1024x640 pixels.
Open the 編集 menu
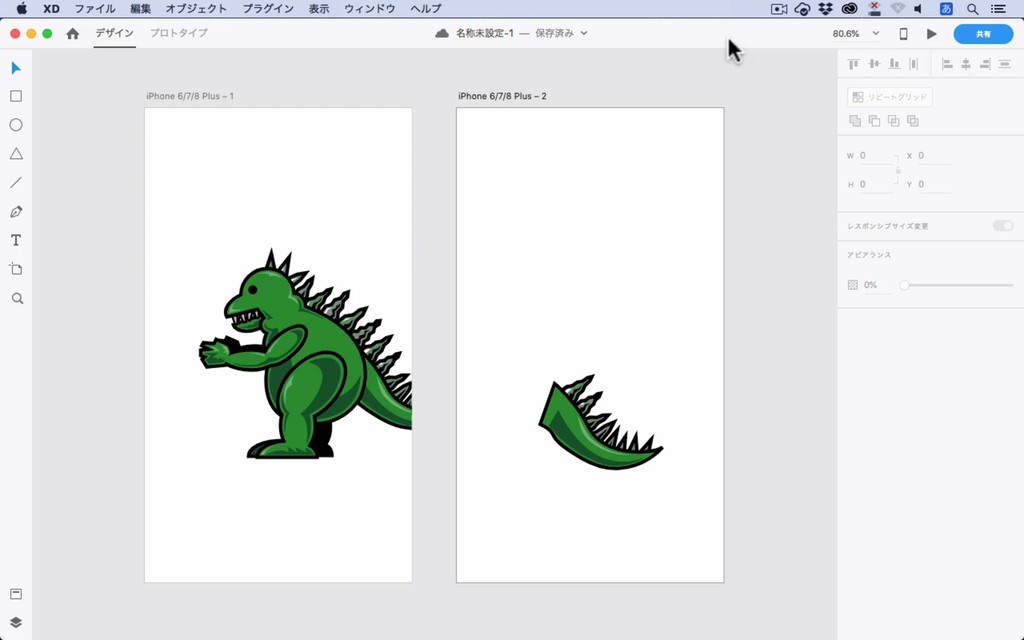click(x=140, y=8)
